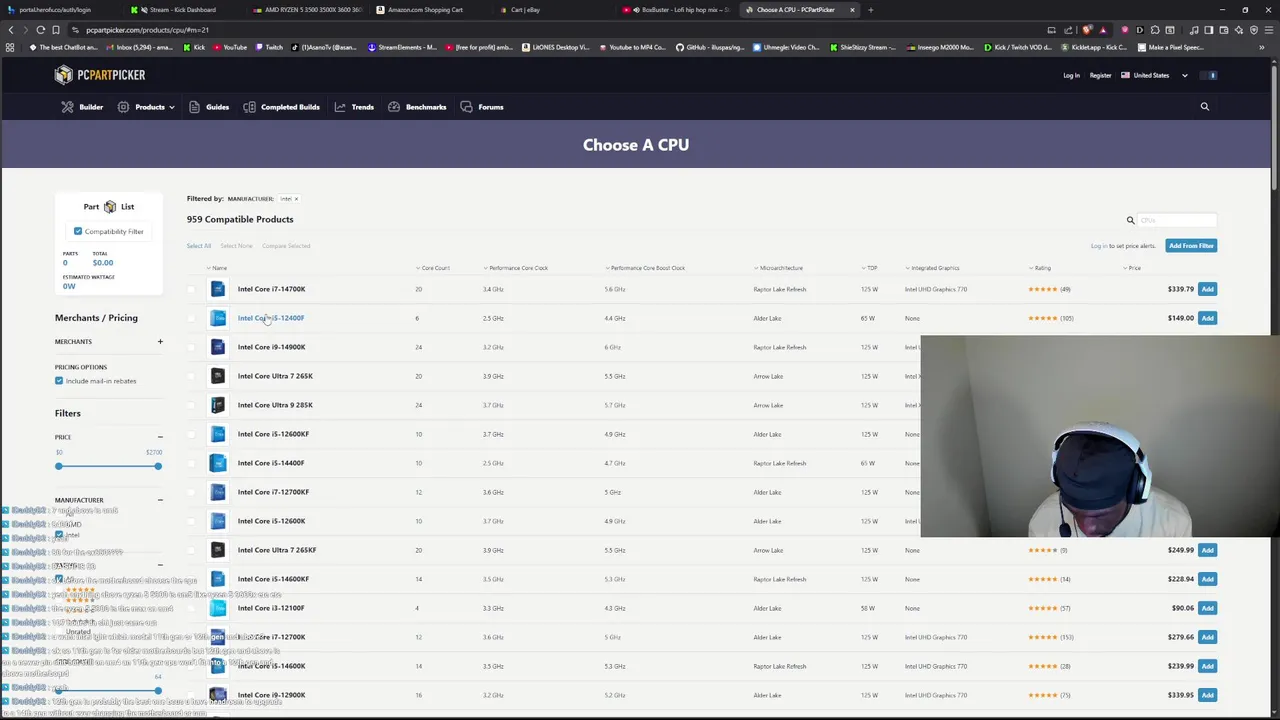The image size is (1280, 720).
Task: Click the Part List box icon
Action: [109, 207]
